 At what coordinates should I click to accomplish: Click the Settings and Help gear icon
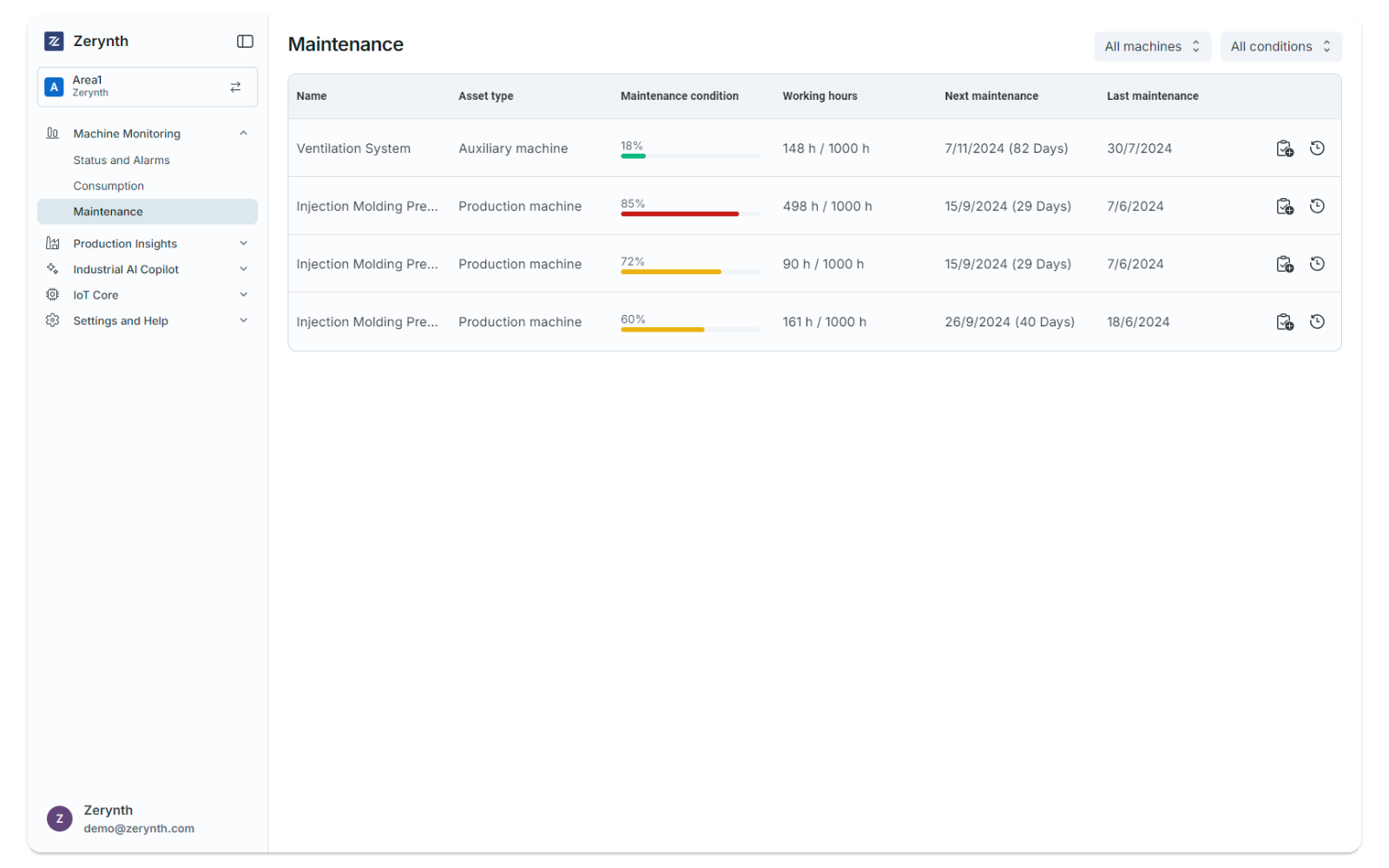[52, 320]
